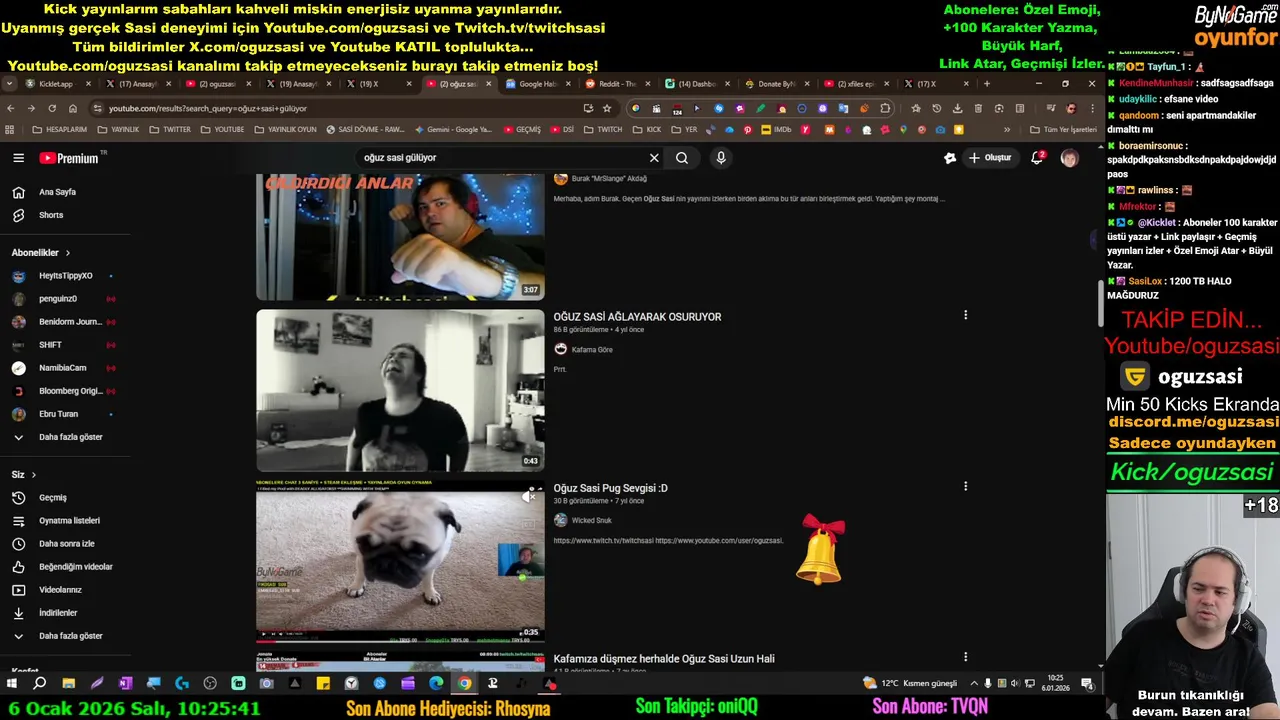
Task: Click the taskbar search magnifier
Action: (40, 683)
